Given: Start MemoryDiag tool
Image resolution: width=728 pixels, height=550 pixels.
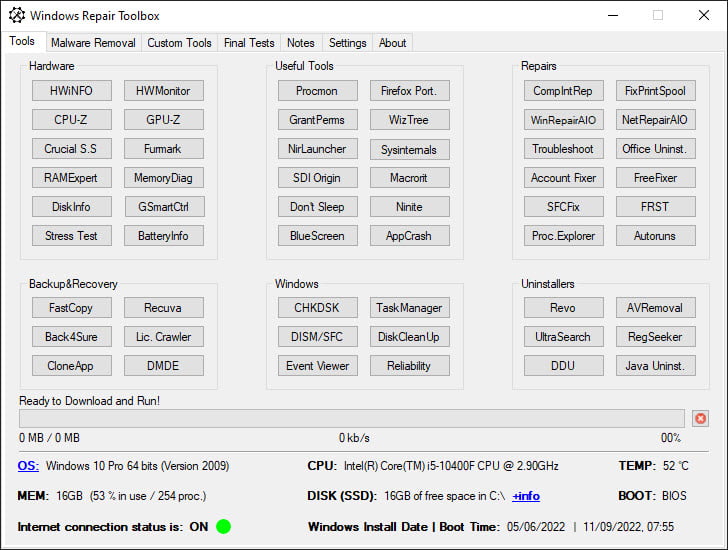Looking at the screenshot, I should [163, 178].
